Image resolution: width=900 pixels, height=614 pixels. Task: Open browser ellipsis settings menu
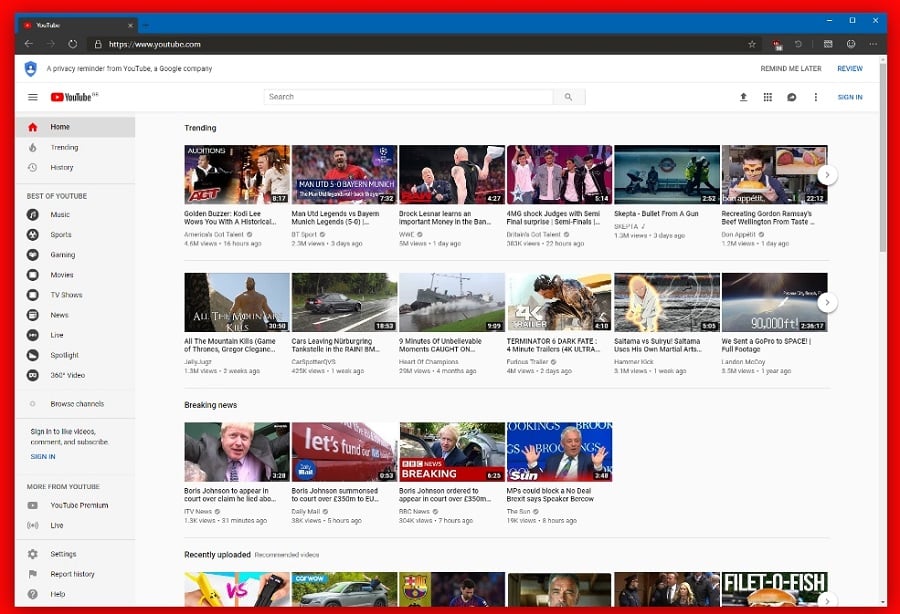tap(873, 44)
